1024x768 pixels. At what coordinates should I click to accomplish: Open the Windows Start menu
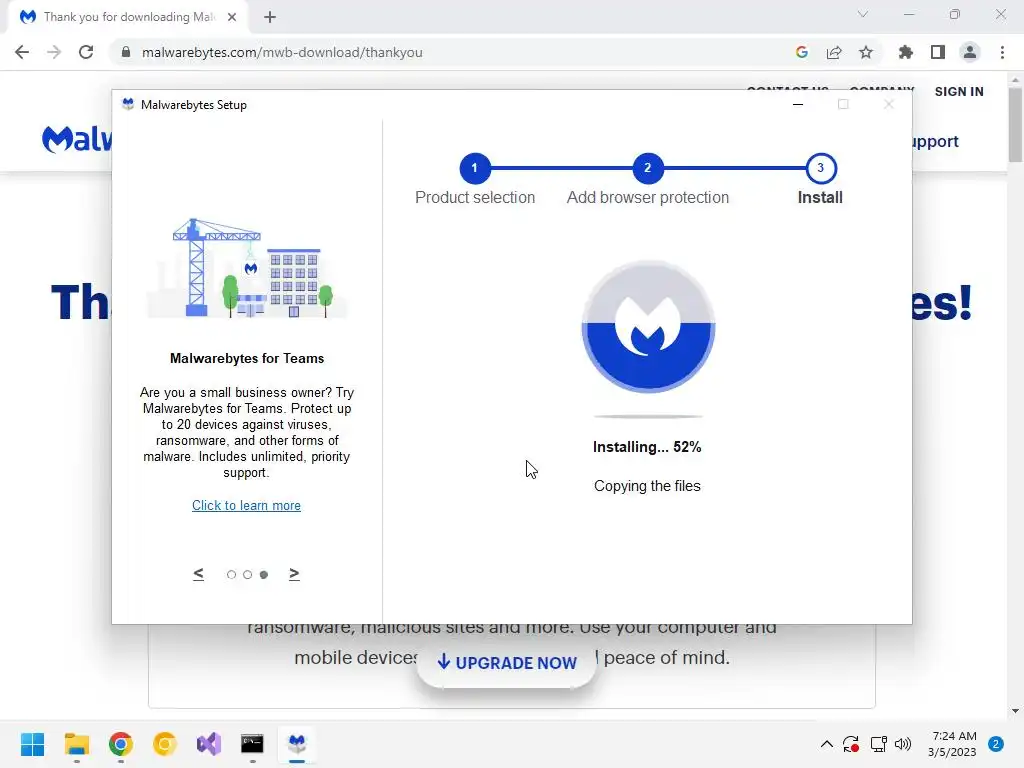(32, 744)
